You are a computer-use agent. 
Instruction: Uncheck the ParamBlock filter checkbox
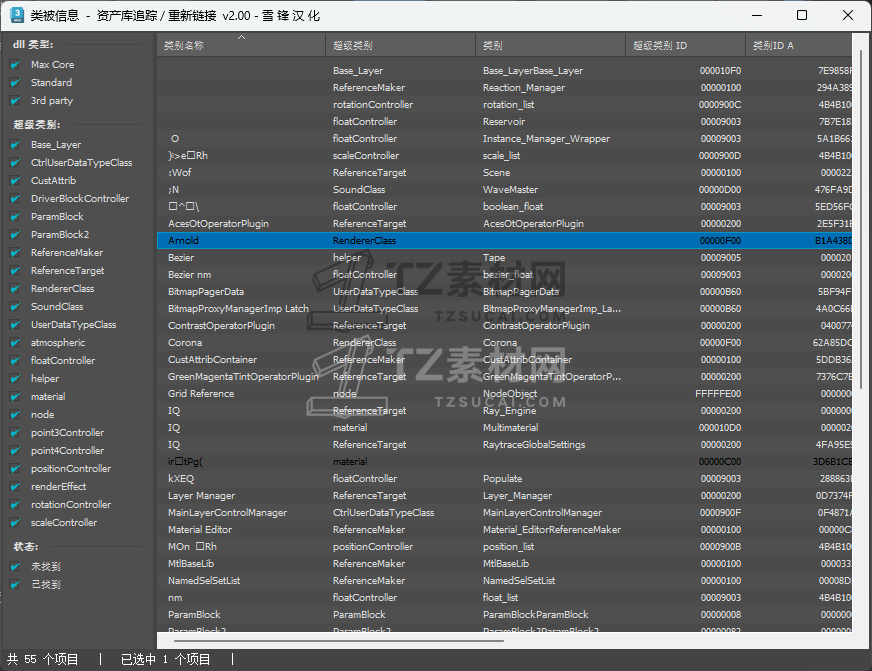16,217
